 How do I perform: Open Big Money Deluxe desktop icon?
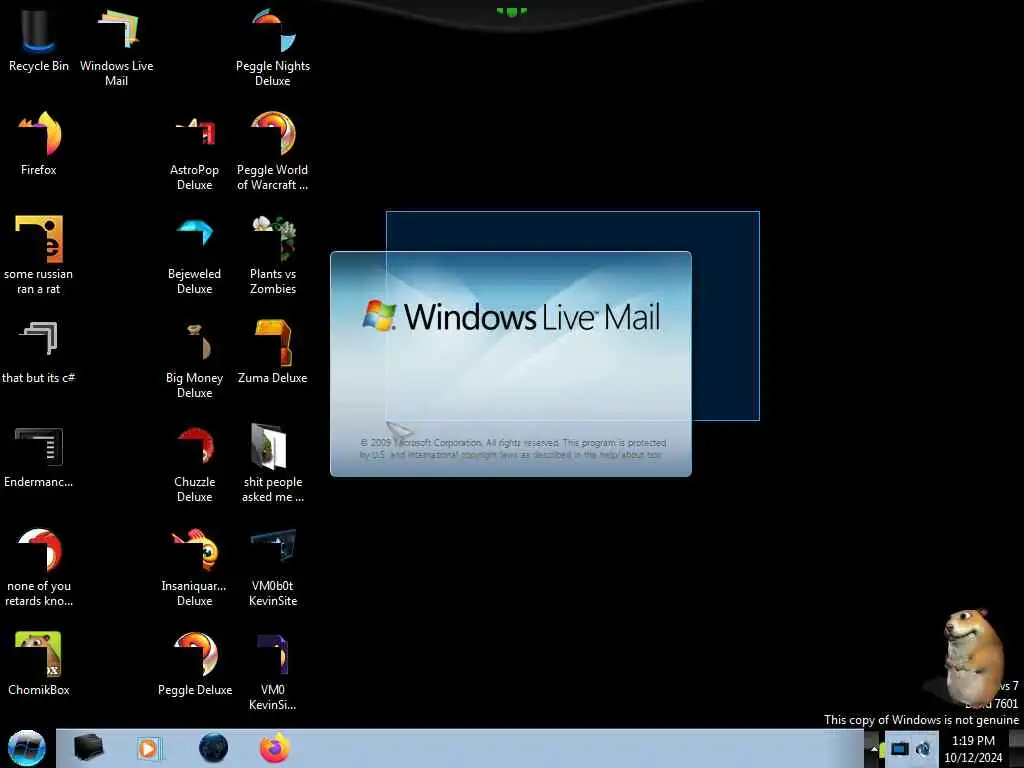tap(195, 360)
